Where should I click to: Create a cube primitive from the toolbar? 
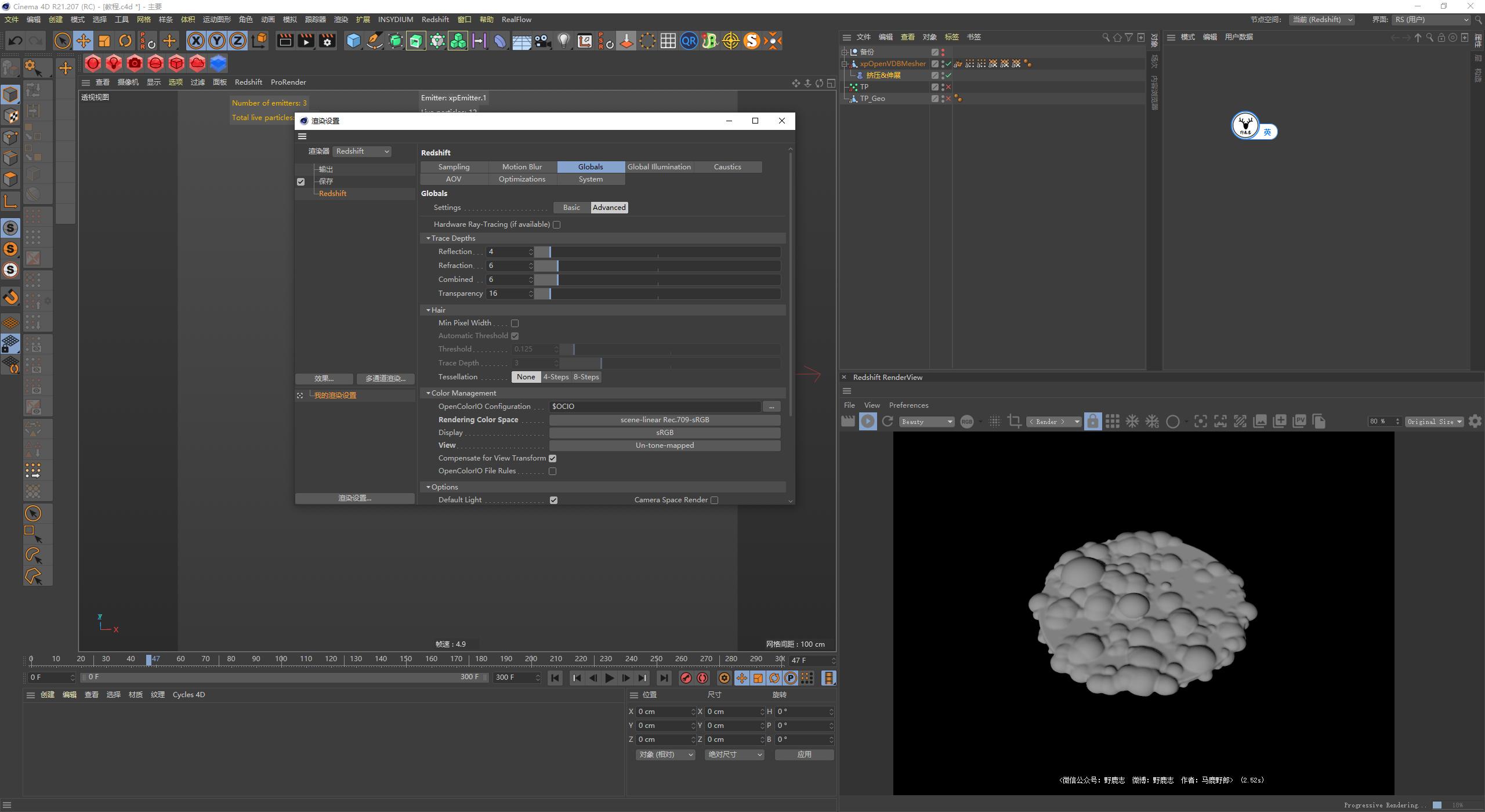pyautogui.click(x=353, y=41)
